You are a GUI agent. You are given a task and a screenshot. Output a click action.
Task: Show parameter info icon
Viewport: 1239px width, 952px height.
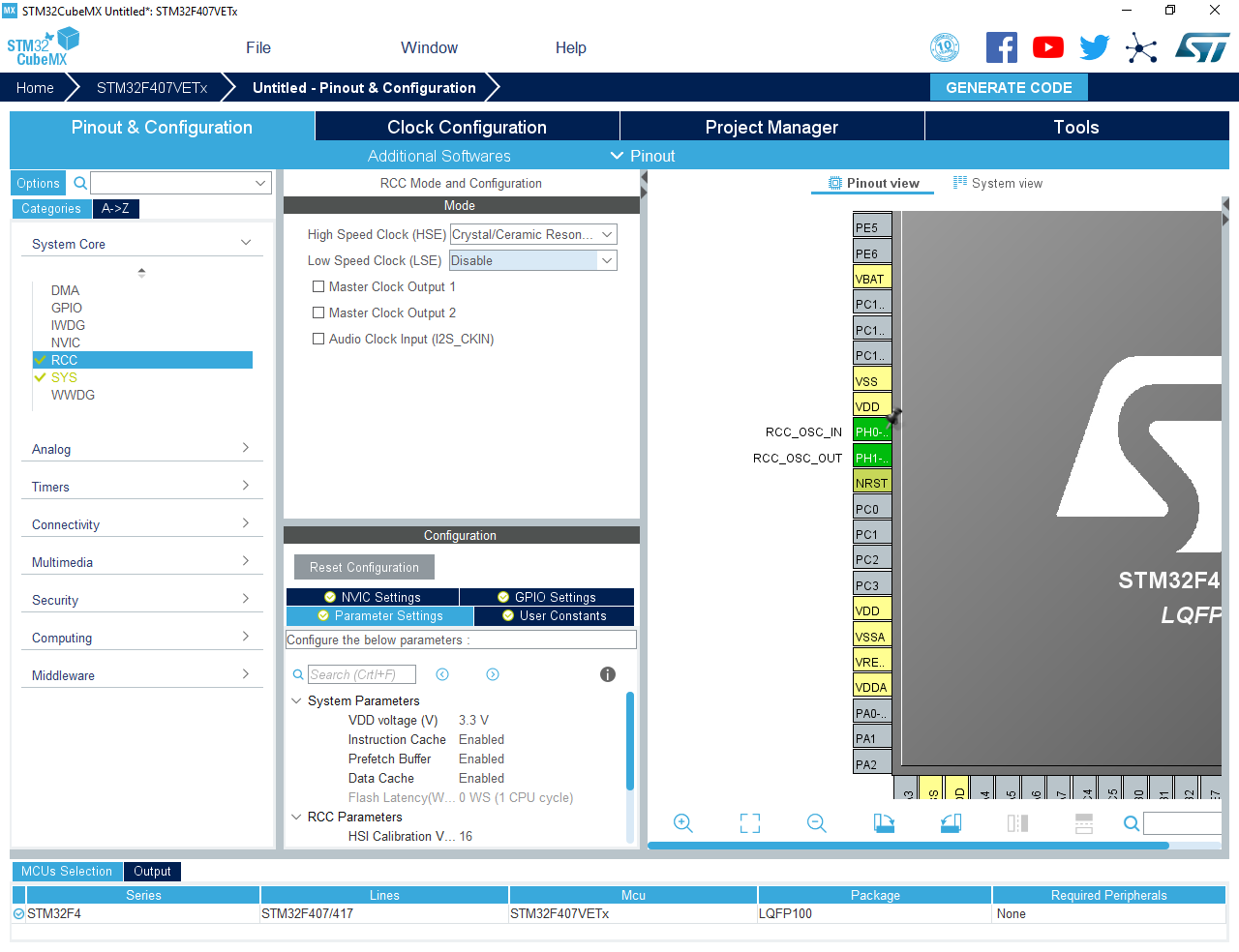click(608, 674)
